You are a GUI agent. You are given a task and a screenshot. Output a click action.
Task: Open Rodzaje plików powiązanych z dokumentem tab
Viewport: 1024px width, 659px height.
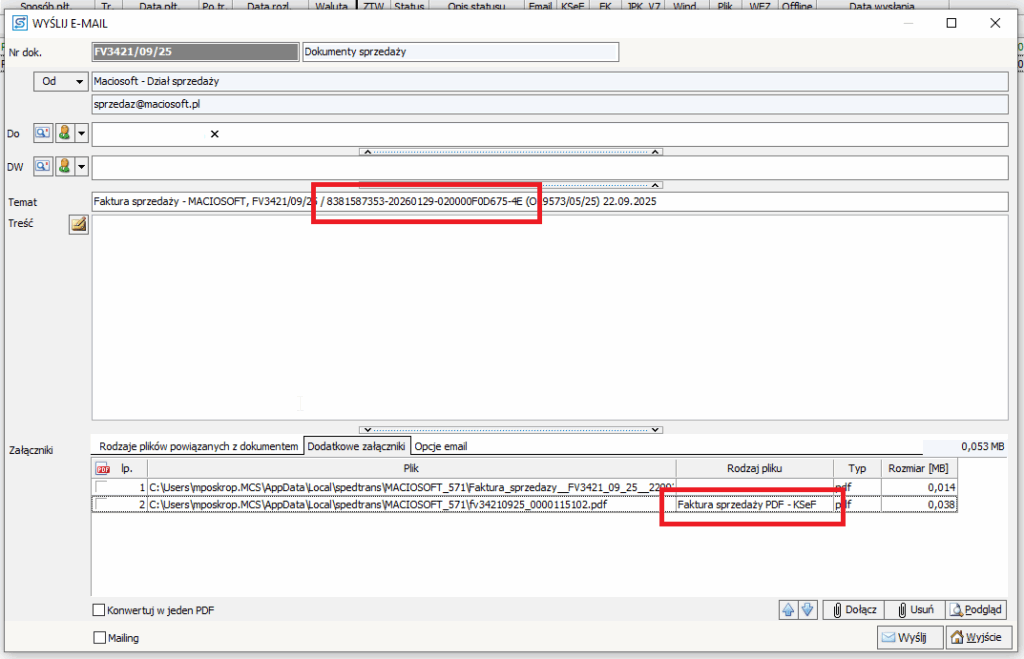tap(199, 446)
